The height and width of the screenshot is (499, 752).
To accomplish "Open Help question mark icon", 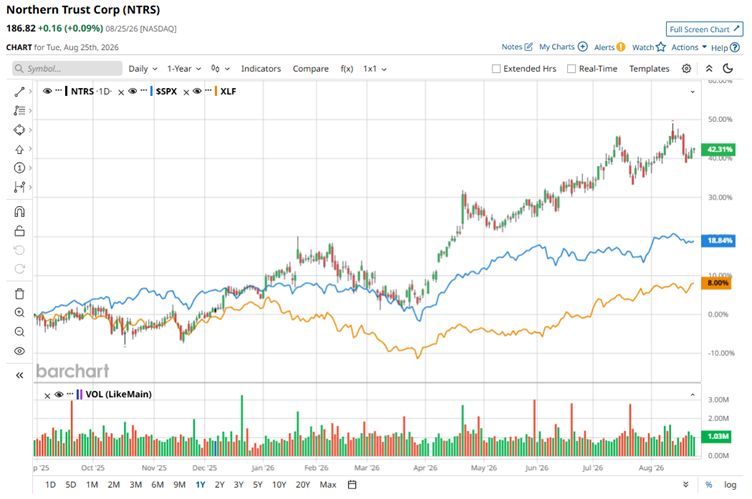I will 734,48.
